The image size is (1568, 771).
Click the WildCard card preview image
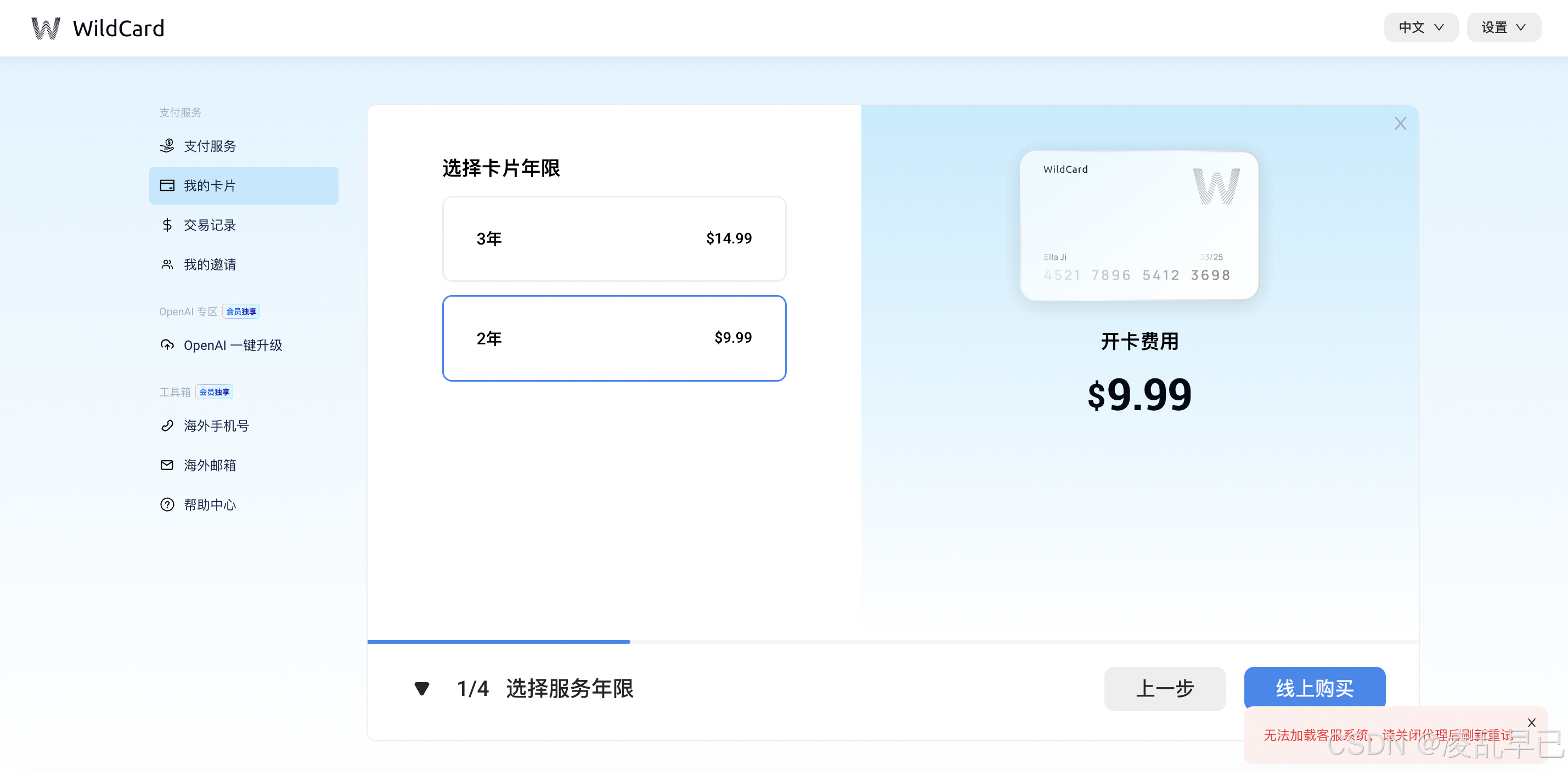[x=1139, y=225]
